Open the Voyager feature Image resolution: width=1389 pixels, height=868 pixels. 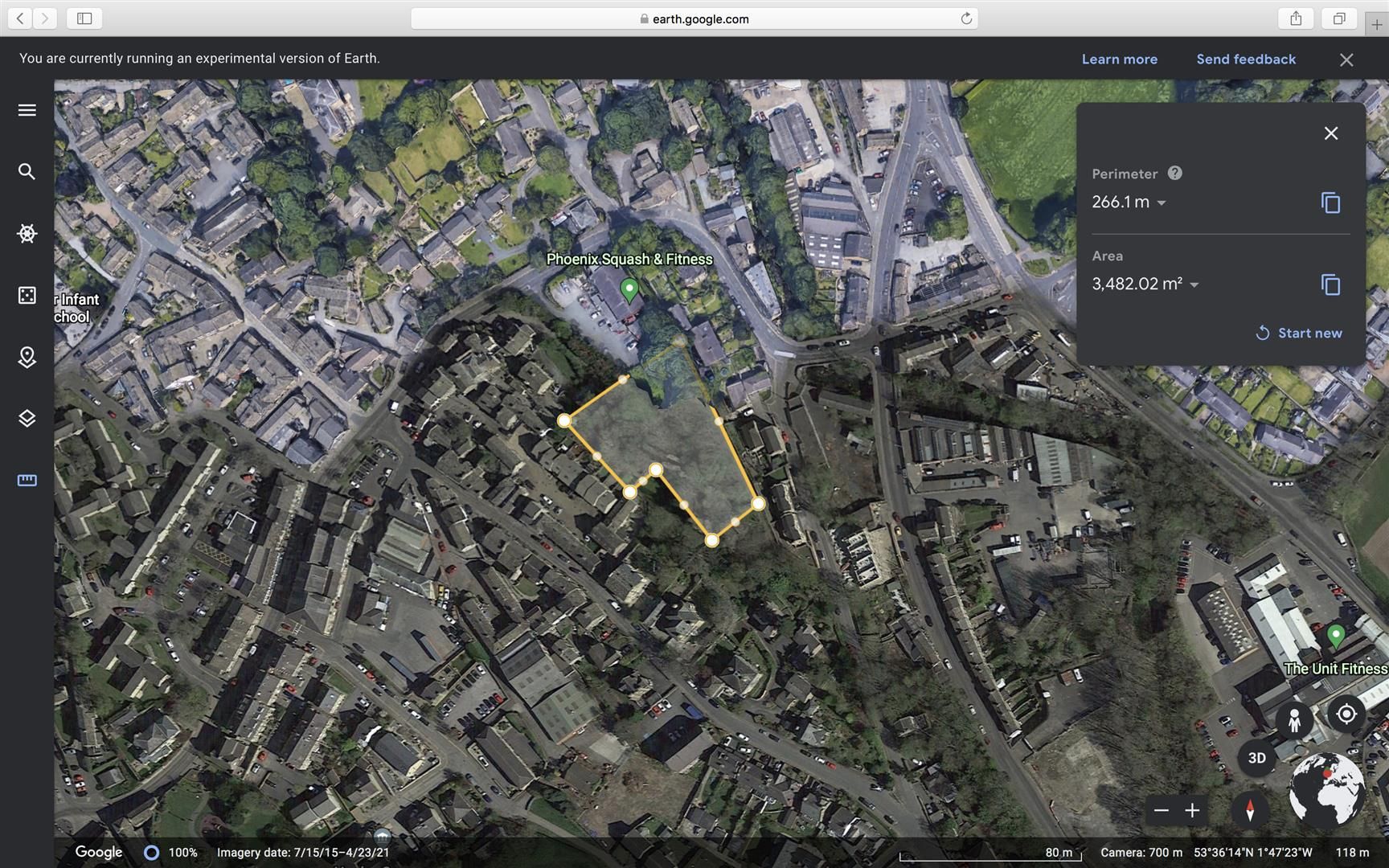27,233
